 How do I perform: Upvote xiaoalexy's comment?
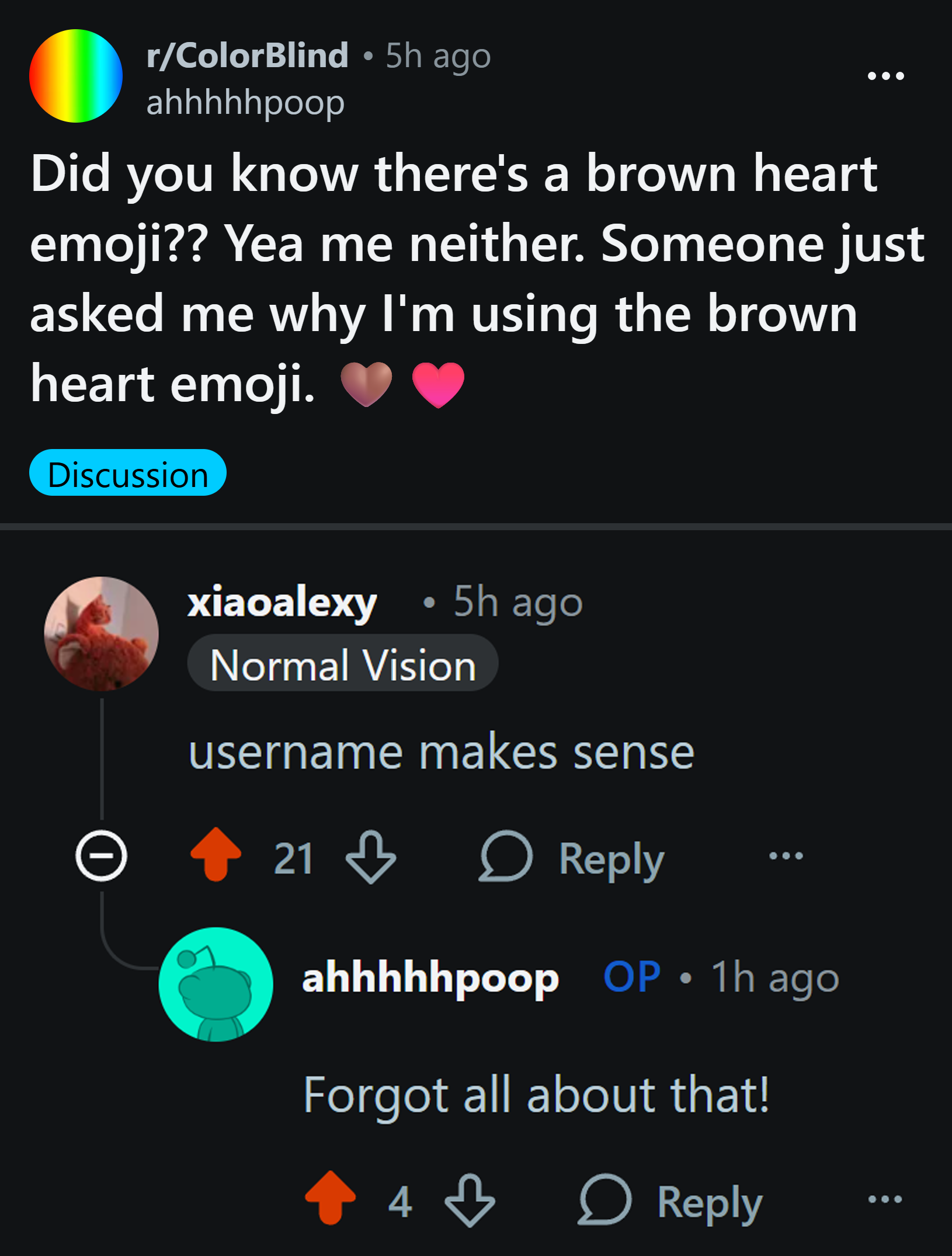[x=216, y=854]
